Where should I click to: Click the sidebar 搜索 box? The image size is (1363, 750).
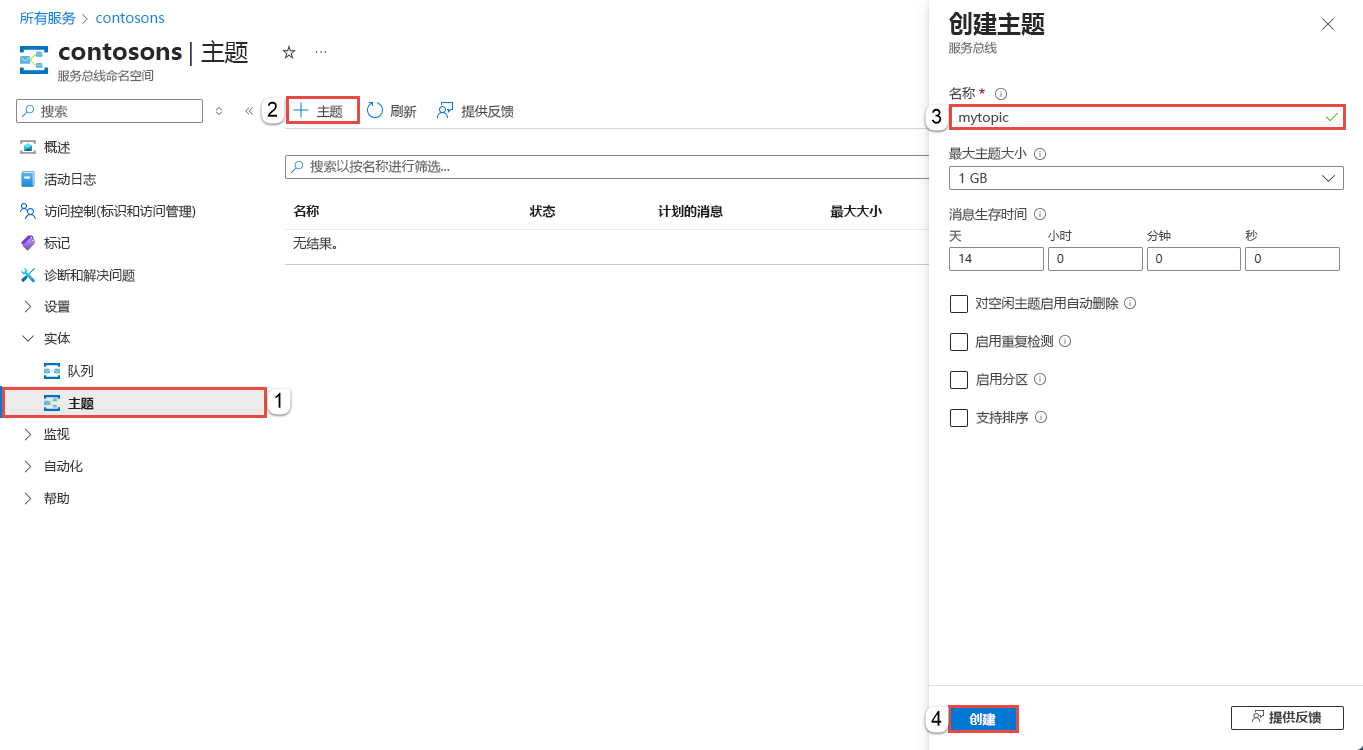pos(110,111)
